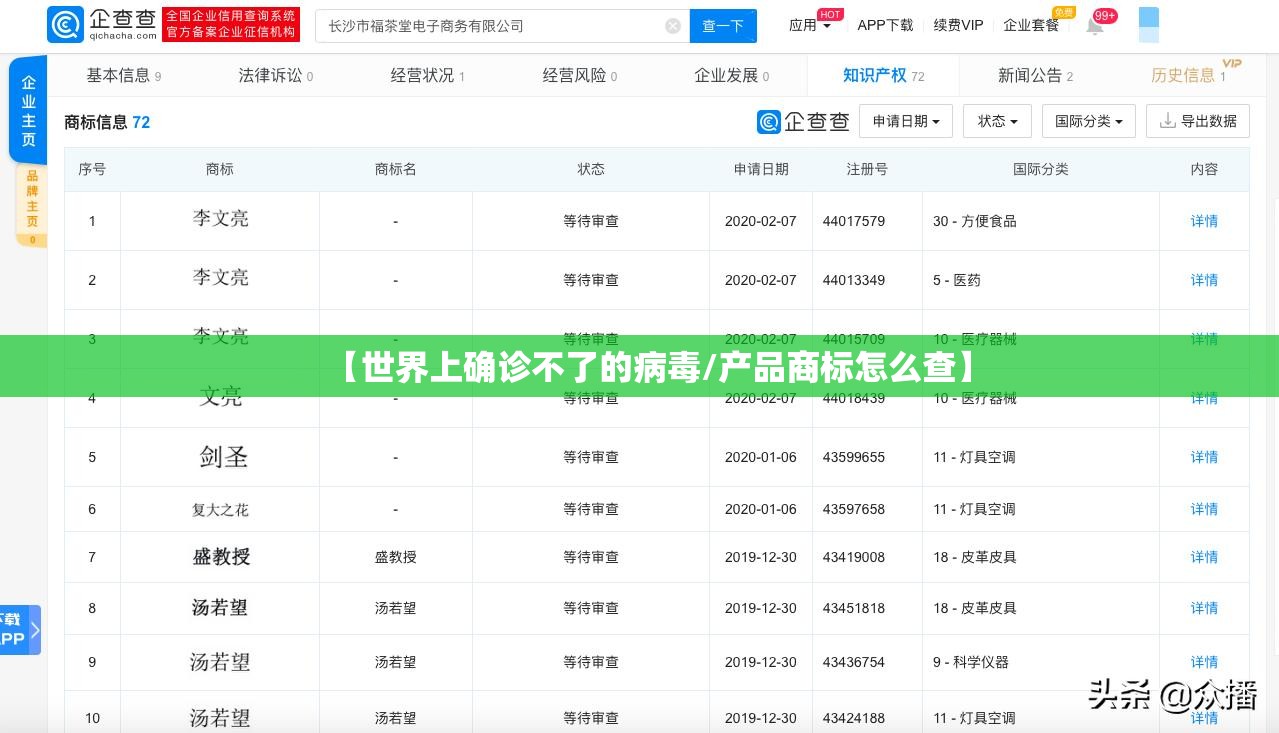
Task: Click the 注册号 column header
Action: click(x=867, y=169)
